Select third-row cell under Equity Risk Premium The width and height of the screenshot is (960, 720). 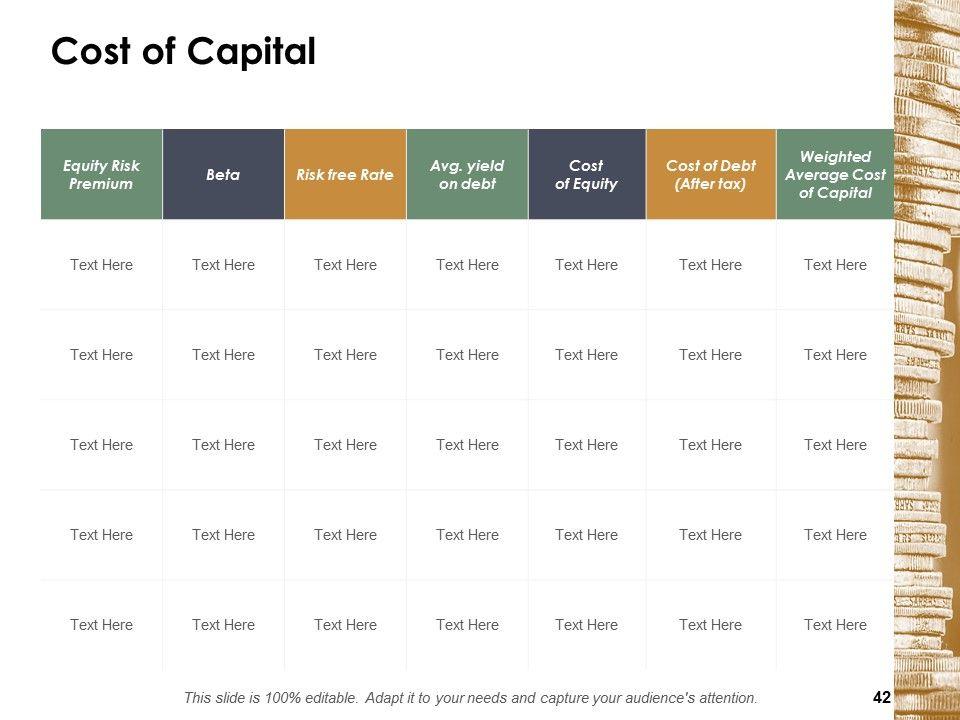click(101, 445)
